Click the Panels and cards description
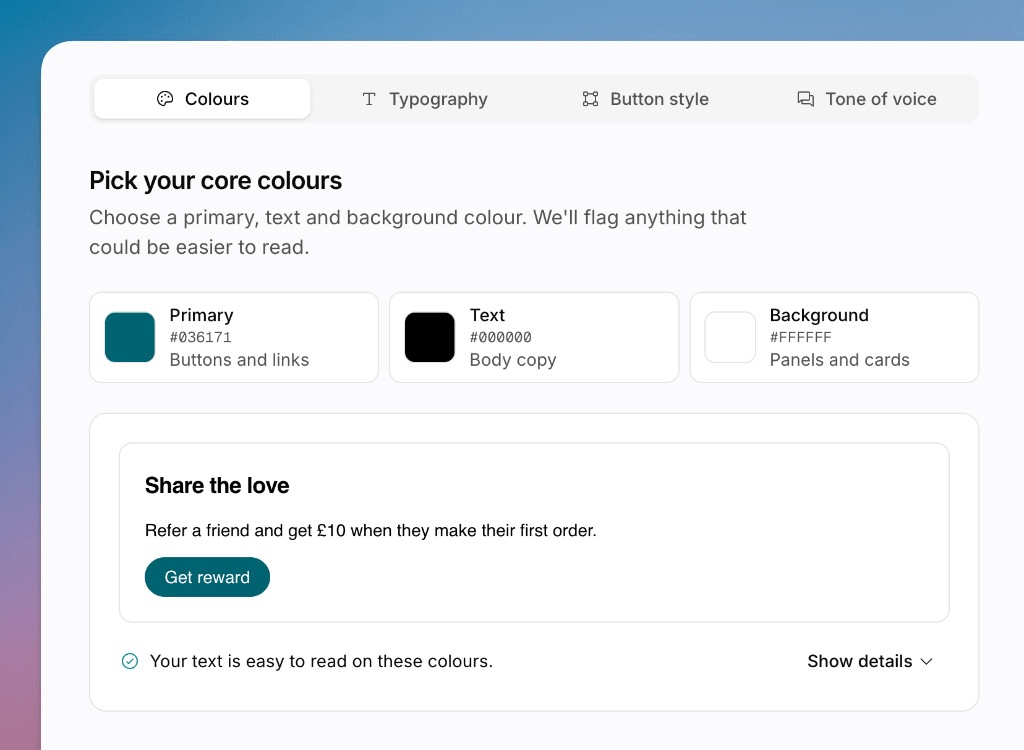 tap(839, 360)
